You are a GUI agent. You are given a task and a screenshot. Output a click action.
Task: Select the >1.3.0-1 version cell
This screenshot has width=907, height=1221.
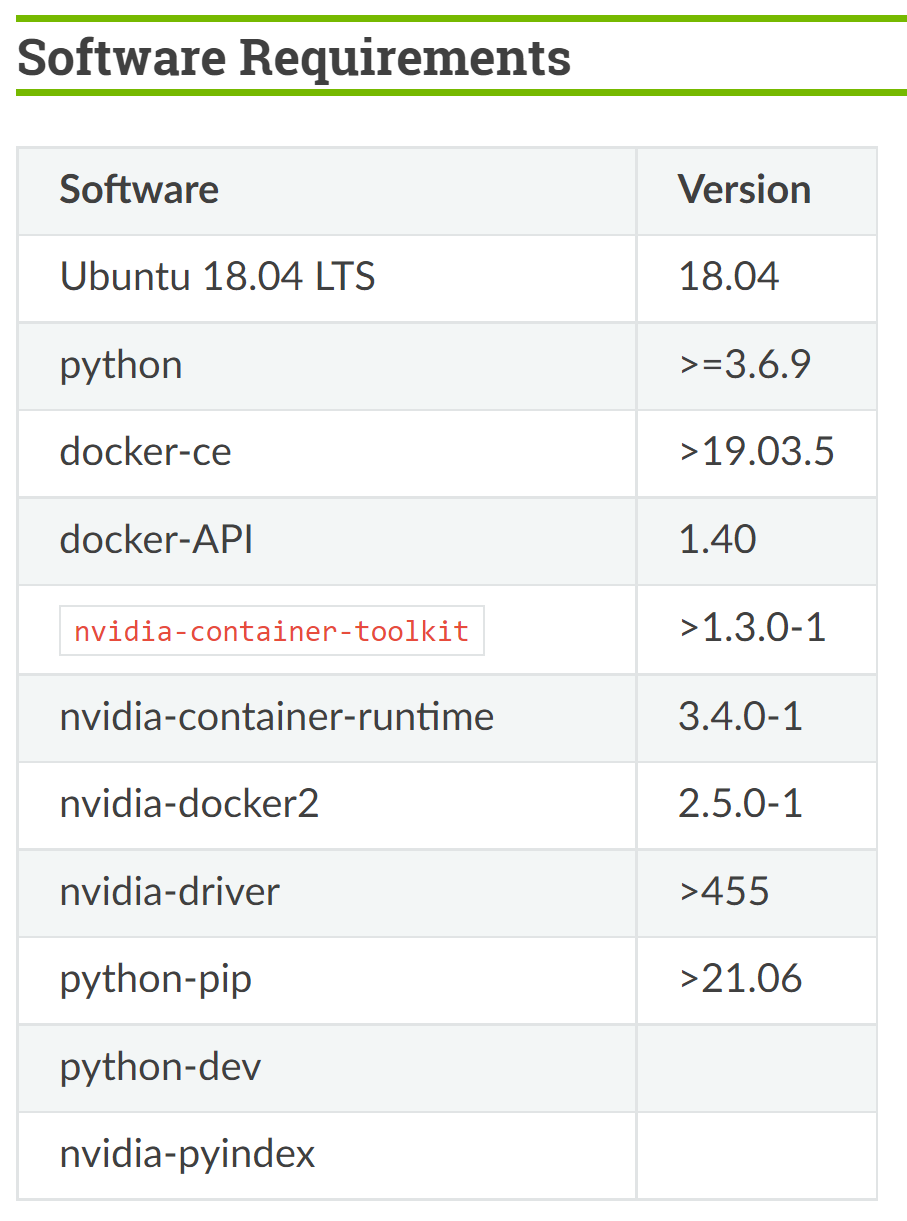[x=752, y=628]
